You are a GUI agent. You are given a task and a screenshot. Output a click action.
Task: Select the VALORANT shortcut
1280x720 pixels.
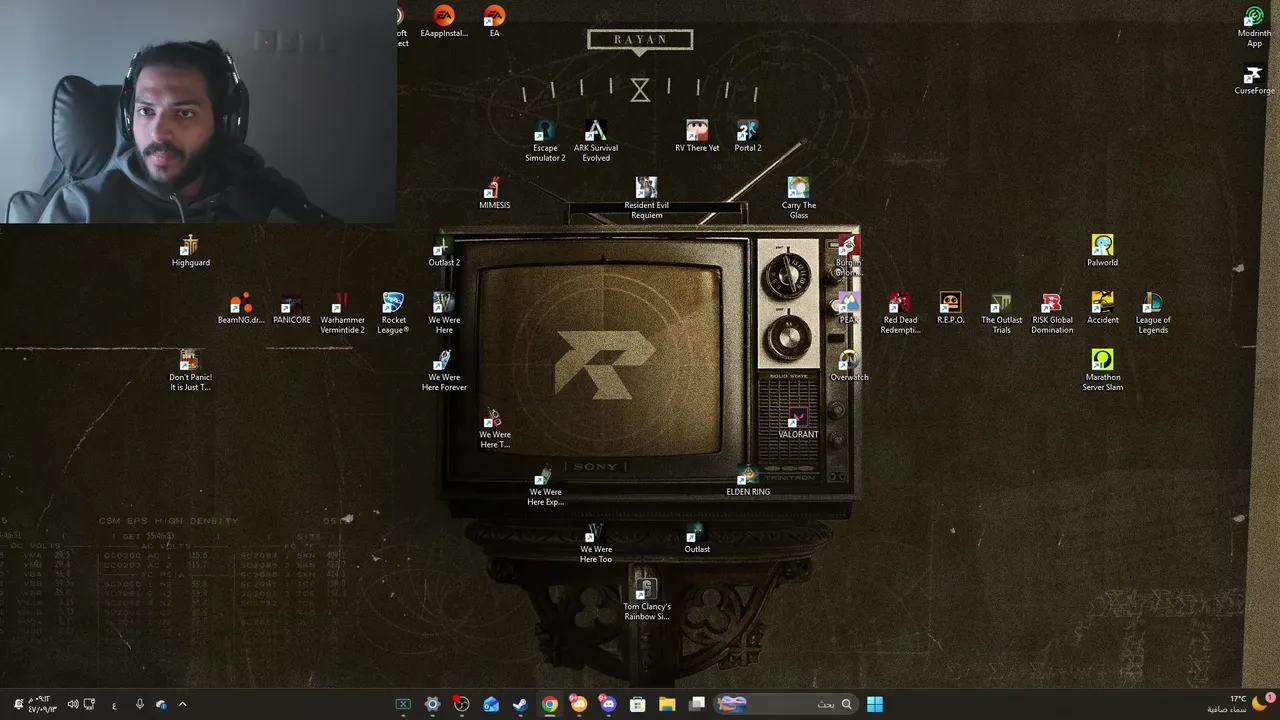coord(798,423)
